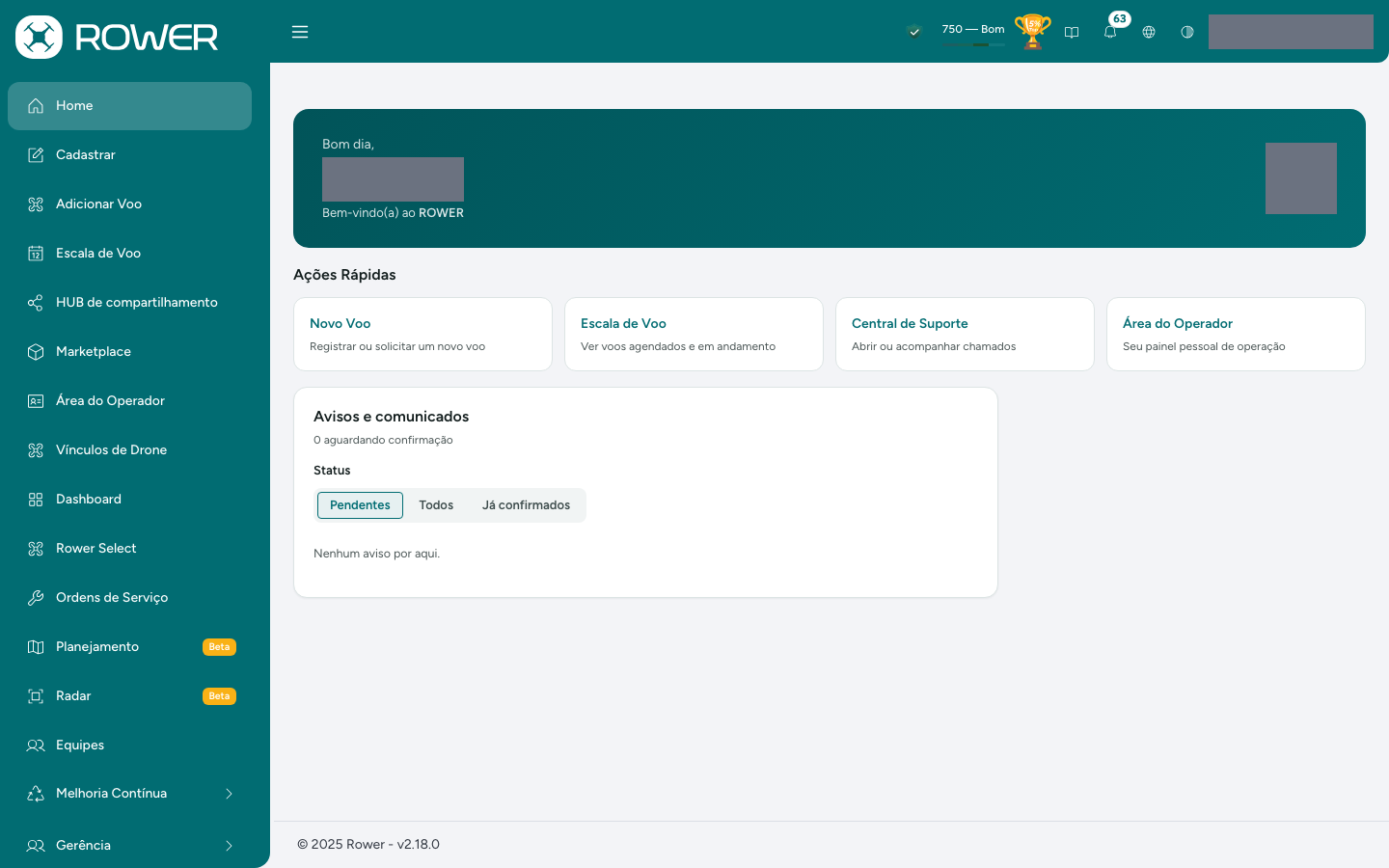Expand the Gerência submenu chevron
The height and width of the screenshot is (868, 1389).
(x=229, y=846)
